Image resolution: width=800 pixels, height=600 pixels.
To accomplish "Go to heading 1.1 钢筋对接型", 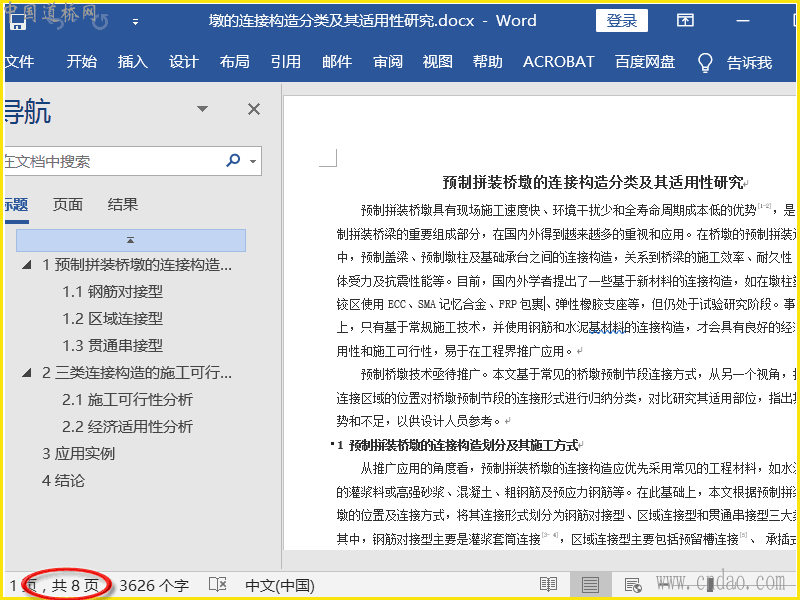I will tap(113, 292).
